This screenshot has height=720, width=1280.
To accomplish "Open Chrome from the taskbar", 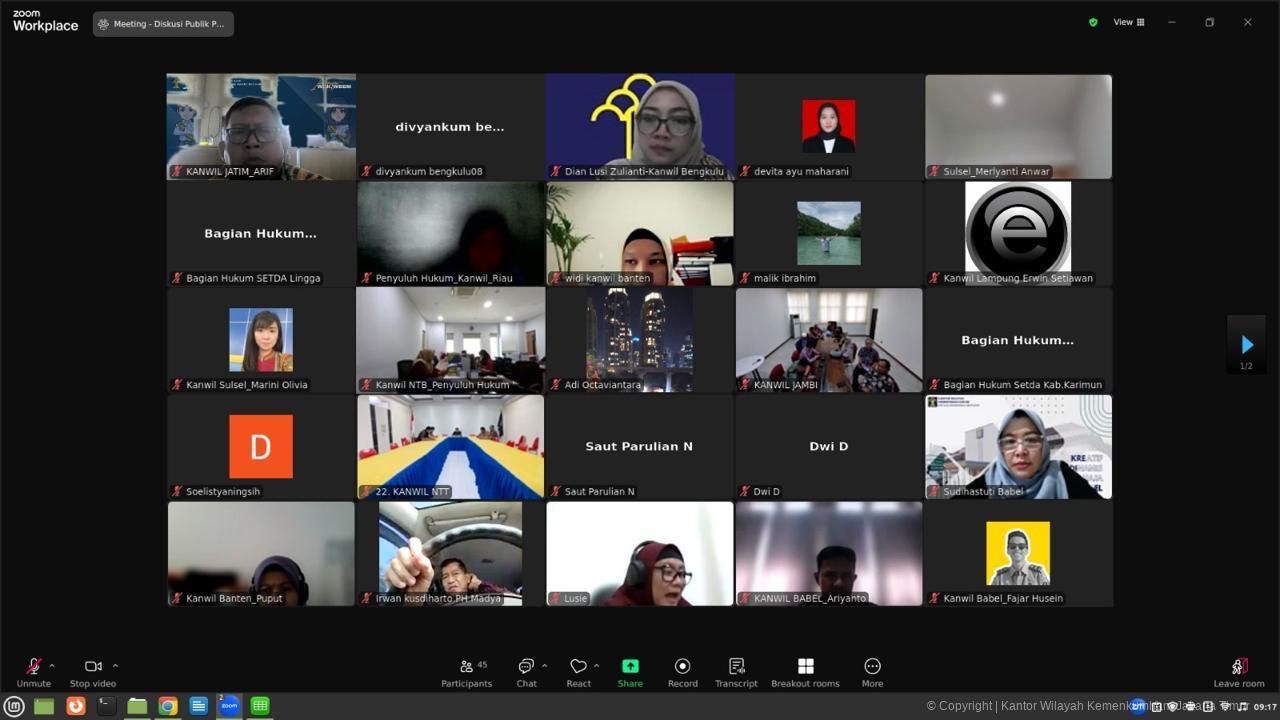I will (168, 706).
